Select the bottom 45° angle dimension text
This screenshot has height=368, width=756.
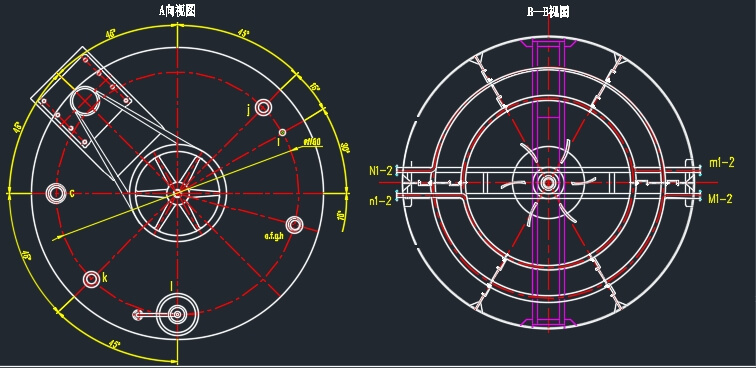114,344
